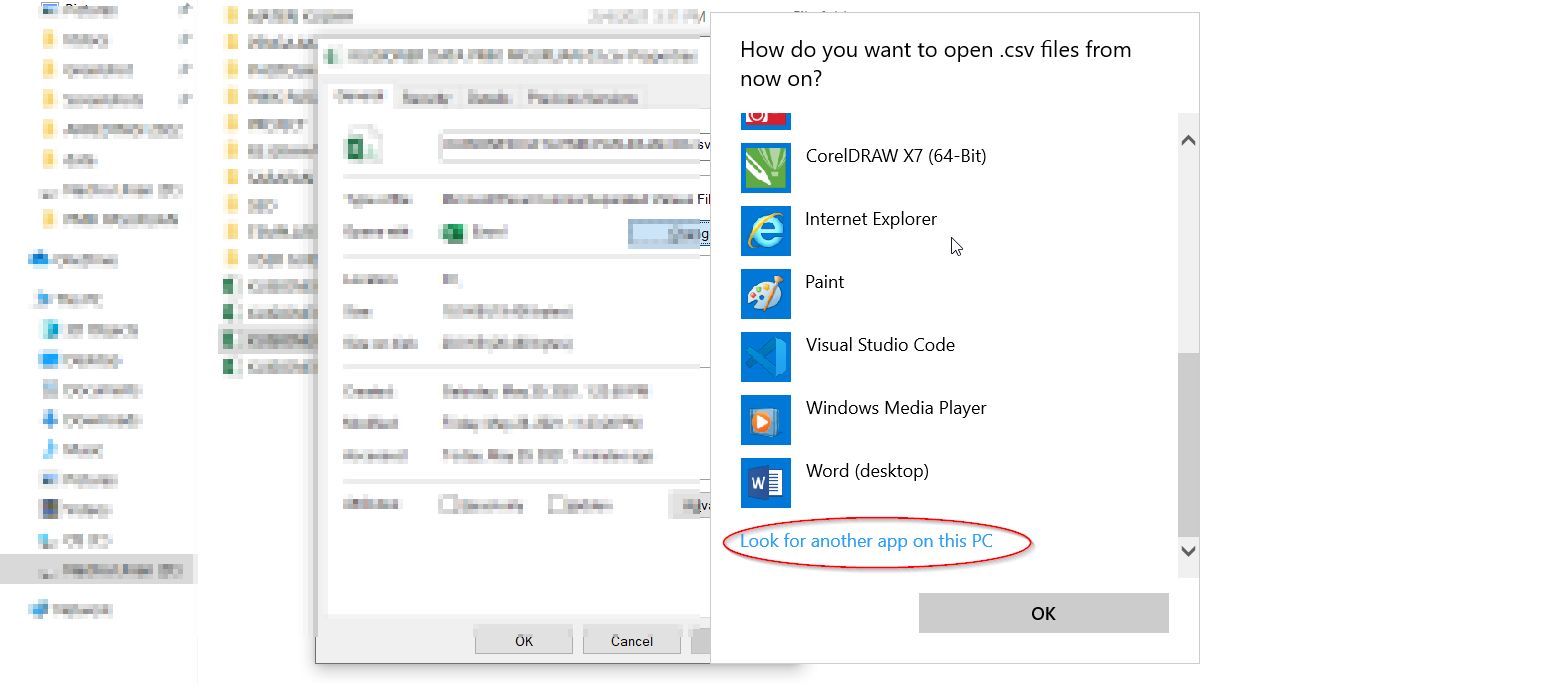Image resolution: width=1568 pixels, height=684 pixels.
Task: Toggle the Hidden attribute checkbox
Action: point(558,505)
